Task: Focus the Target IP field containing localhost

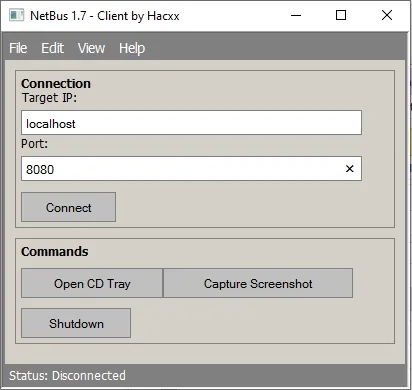Action: (x=191, y=123)
